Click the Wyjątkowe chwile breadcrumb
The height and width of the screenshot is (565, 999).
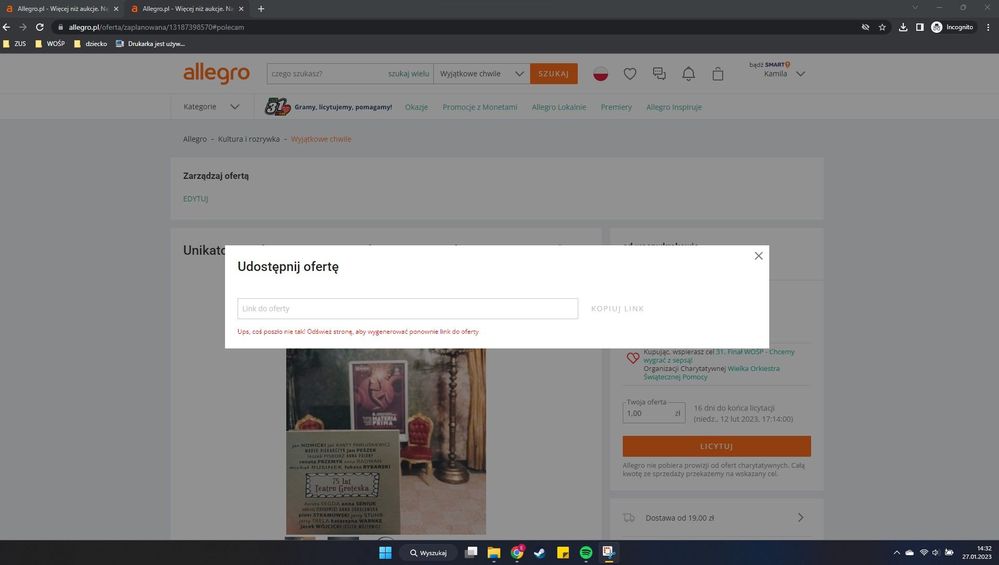pyautogui.click(x=321, y=139)
